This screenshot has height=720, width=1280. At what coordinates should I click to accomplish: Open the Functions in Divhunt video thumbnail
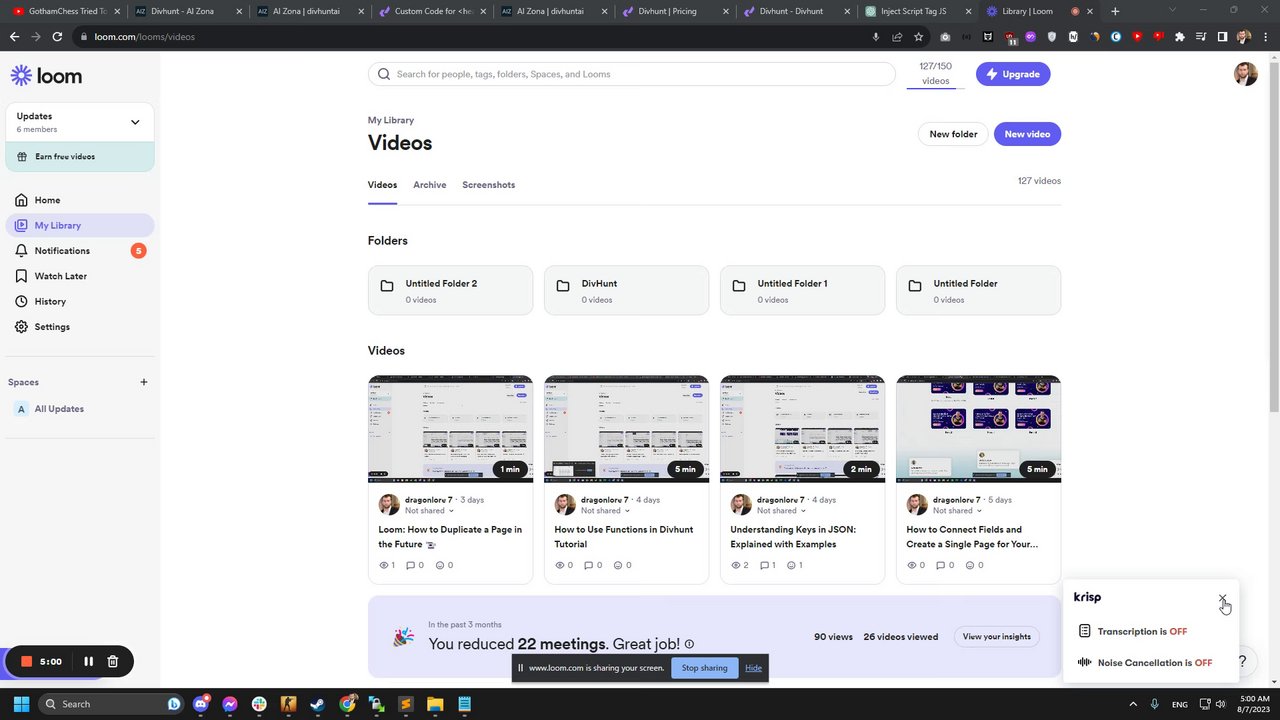click(x=626, y=429)
